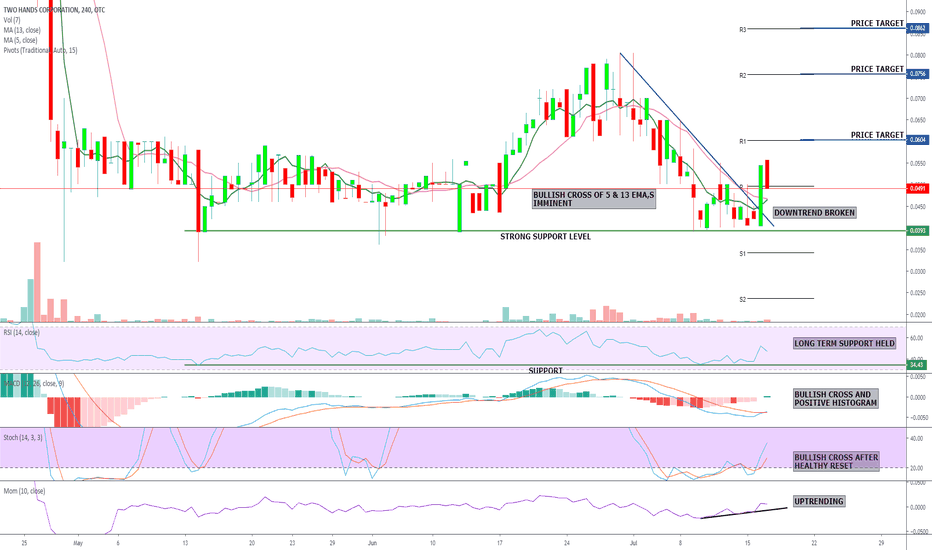Image resolution: width=932 pixels, height=550 pixels.
Task: Select the Vol (7) indicator legend
Action: (12, 20)
